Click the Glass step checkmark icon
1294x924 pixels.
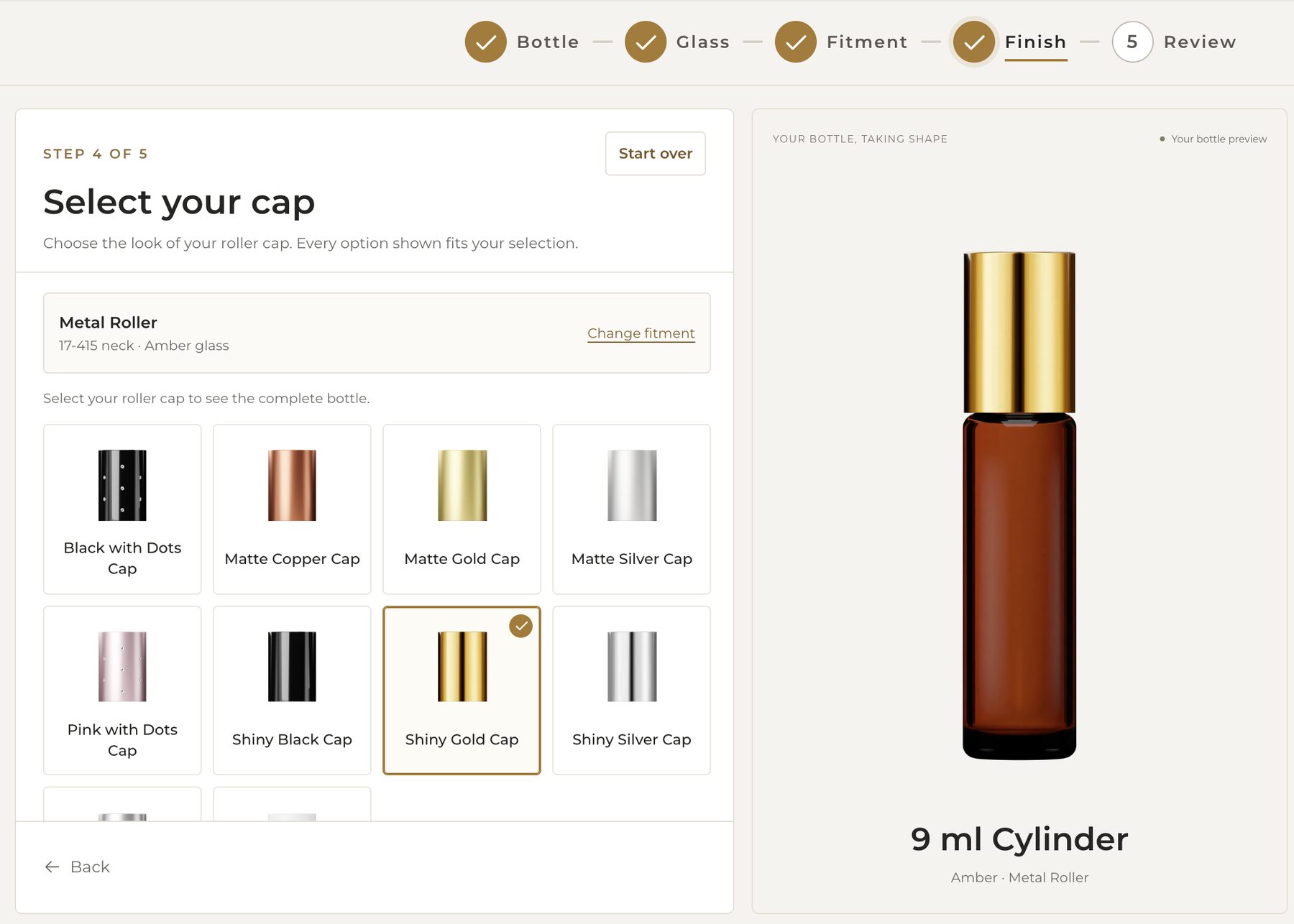coord(646,42)
